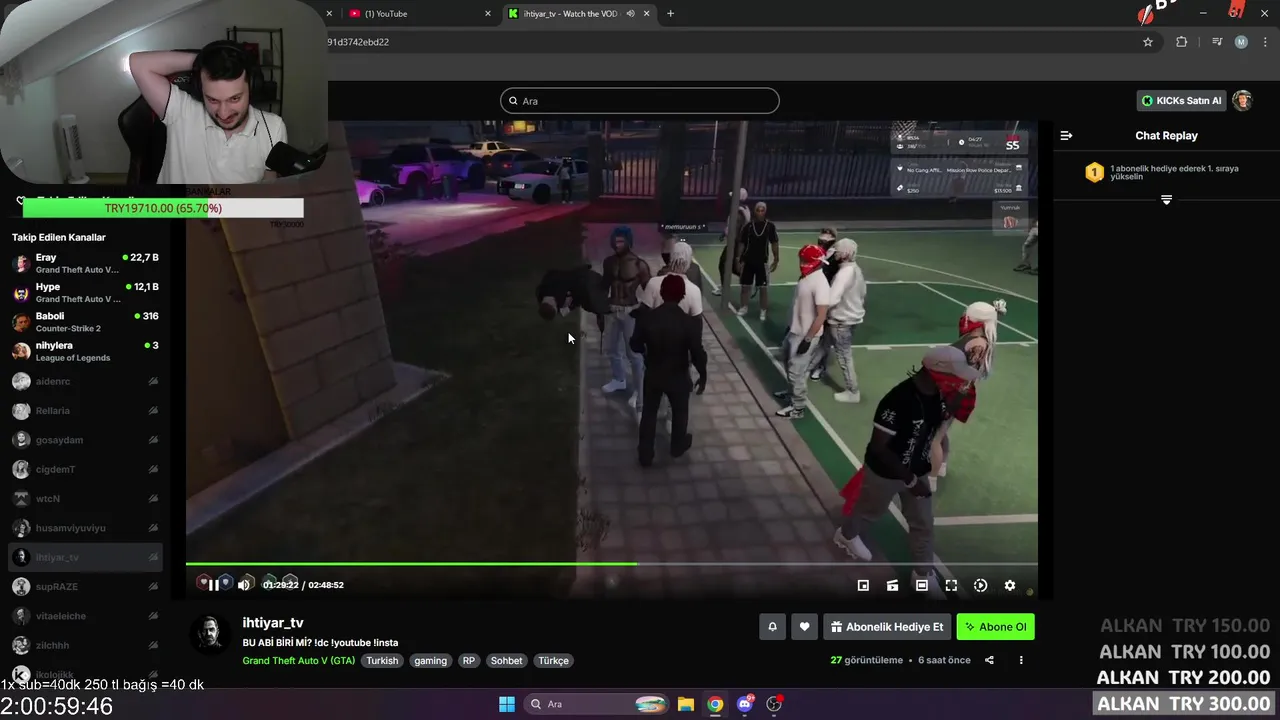Open the Chrome extensions puzzle icon
The width and height of the screenshot is (1280, 720).
[1181, 42]
